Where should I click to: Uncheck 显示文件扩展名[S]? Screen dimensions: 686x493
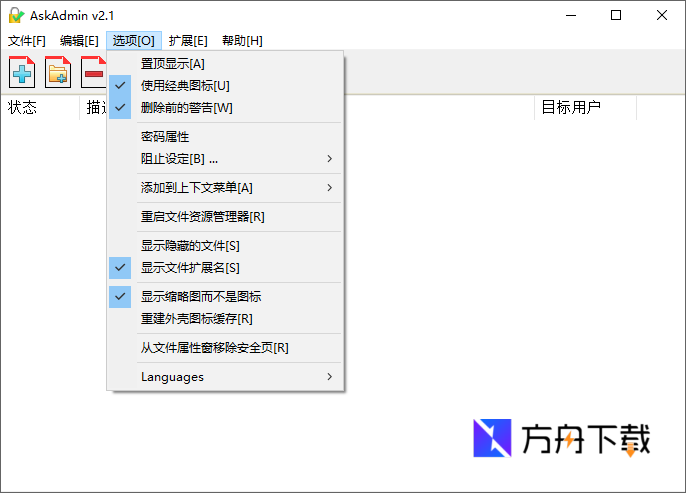[225, 268]
